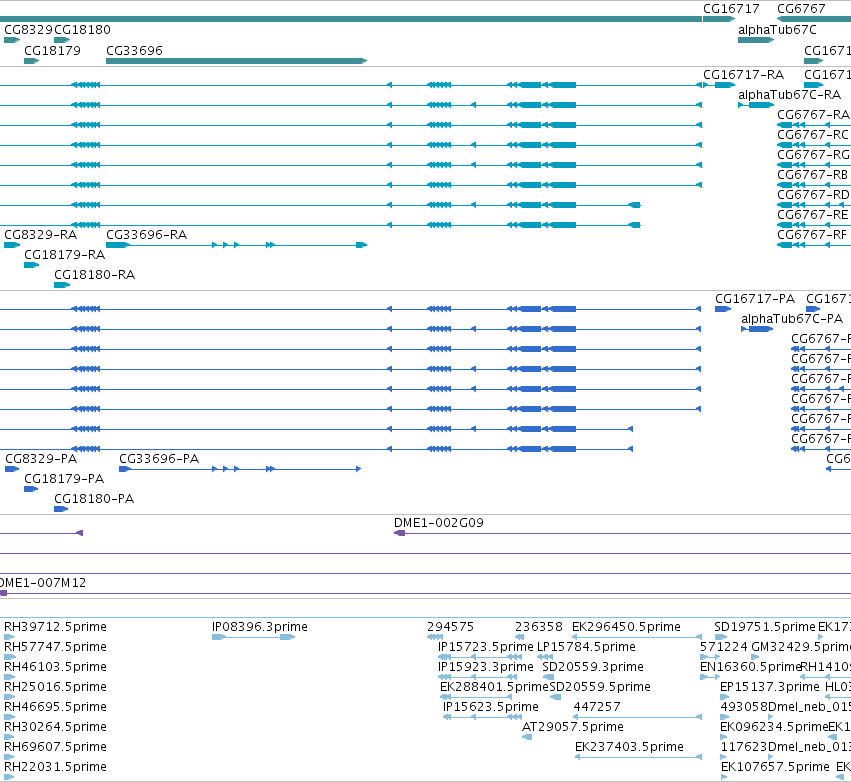Click the CG8329-RA transcript label
The height and width of the screenshot is (782, 851).
[x=41, y=234]
